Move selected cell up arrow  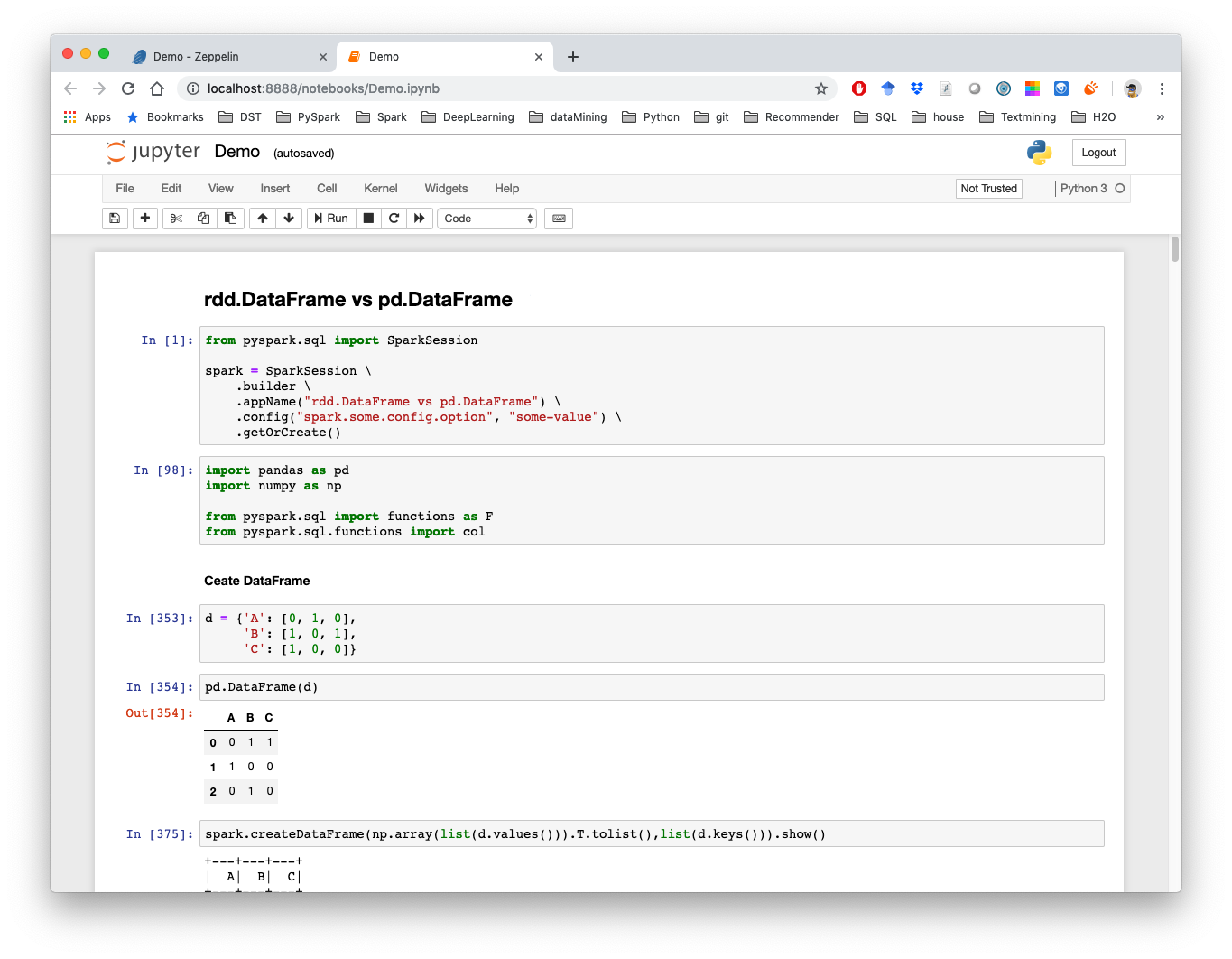coord(263,219)
